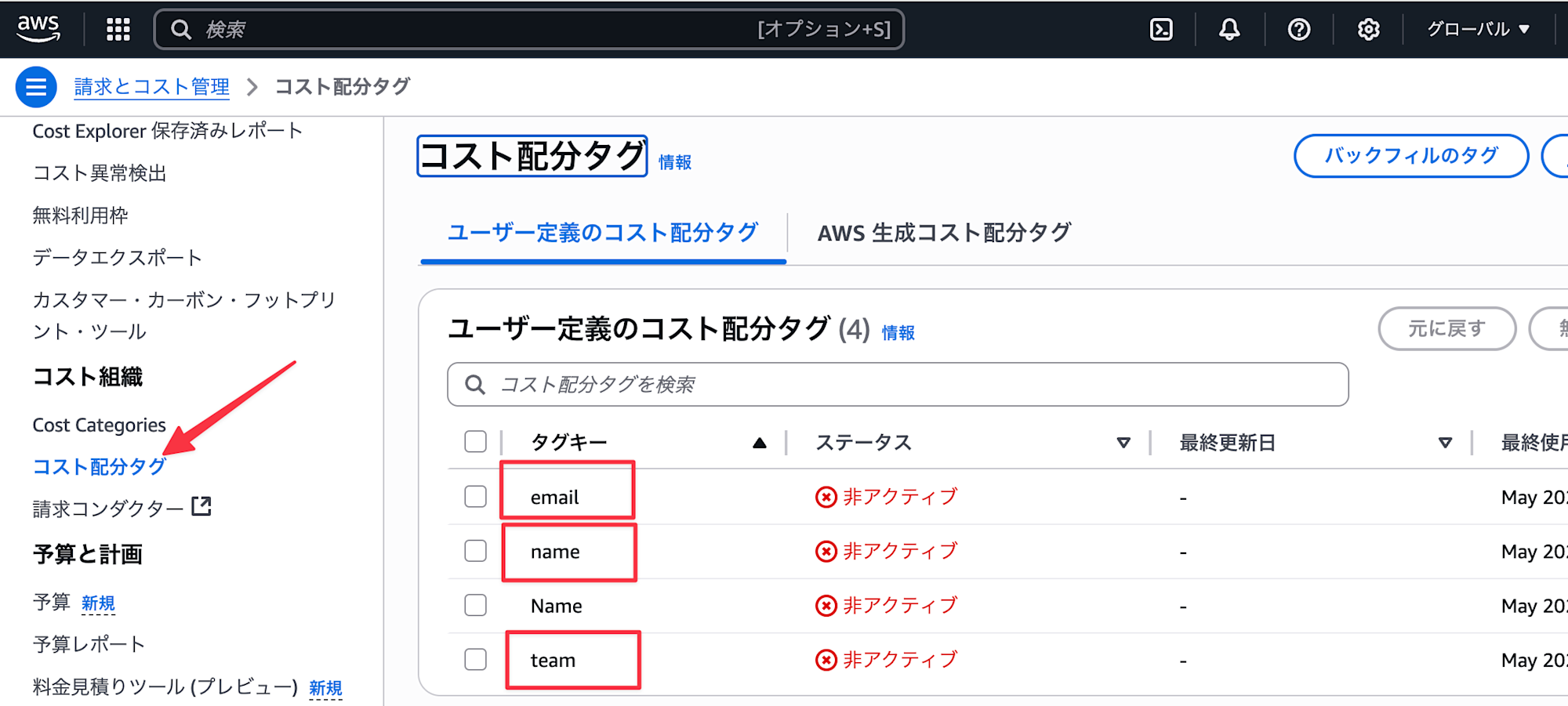Viewport: 1568px width, 706px height.
Task: Open 料金見積りツール (プレビュー)
Action: coord(165,687)
